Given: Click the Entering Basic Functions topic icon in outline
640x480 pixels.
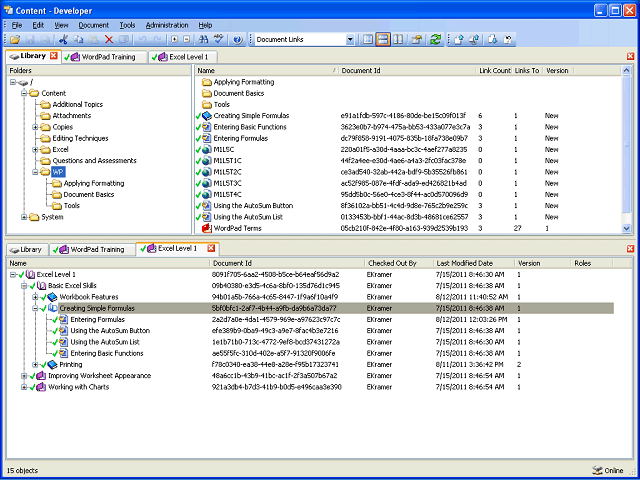Looking at the screenshot, I should (x=63, y=353).
